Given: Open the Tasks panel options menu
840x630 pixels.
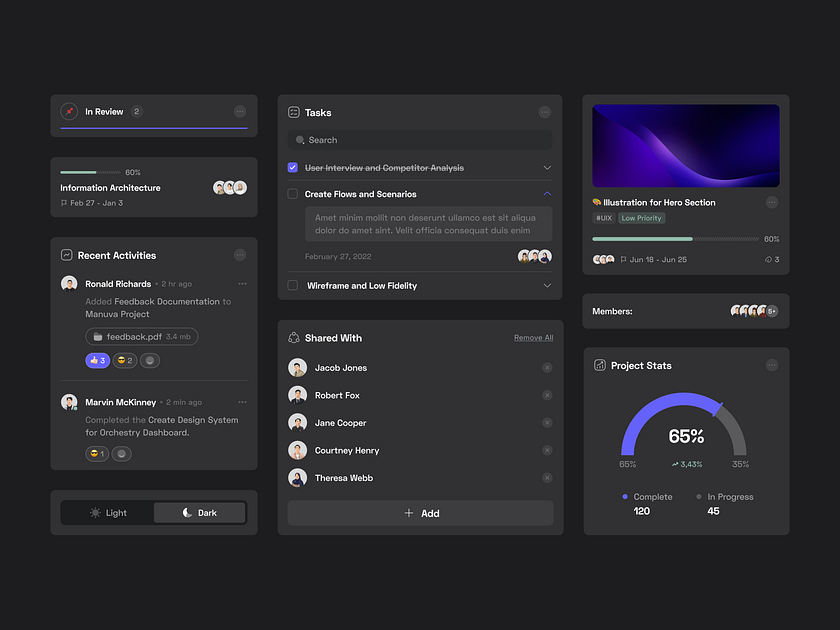Looking at the screenshot, I should tap(545, 112).
